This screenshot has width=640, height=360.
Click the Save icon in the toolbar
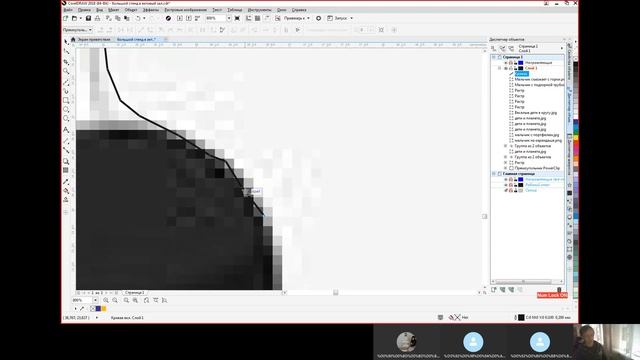88,18
